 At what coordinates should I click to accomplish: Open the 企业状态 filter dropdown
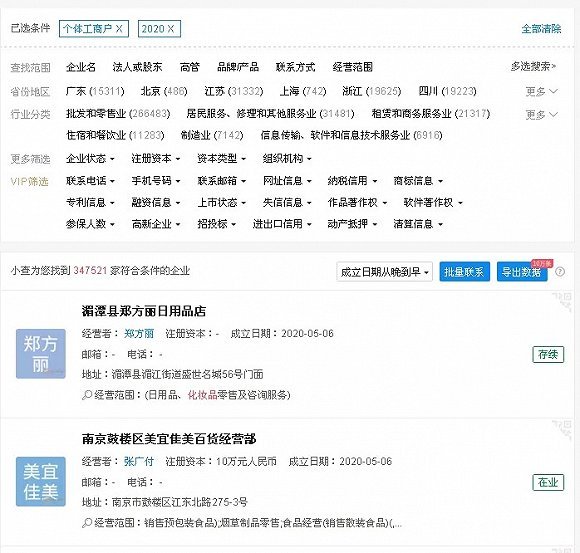[x=90, y=159]
